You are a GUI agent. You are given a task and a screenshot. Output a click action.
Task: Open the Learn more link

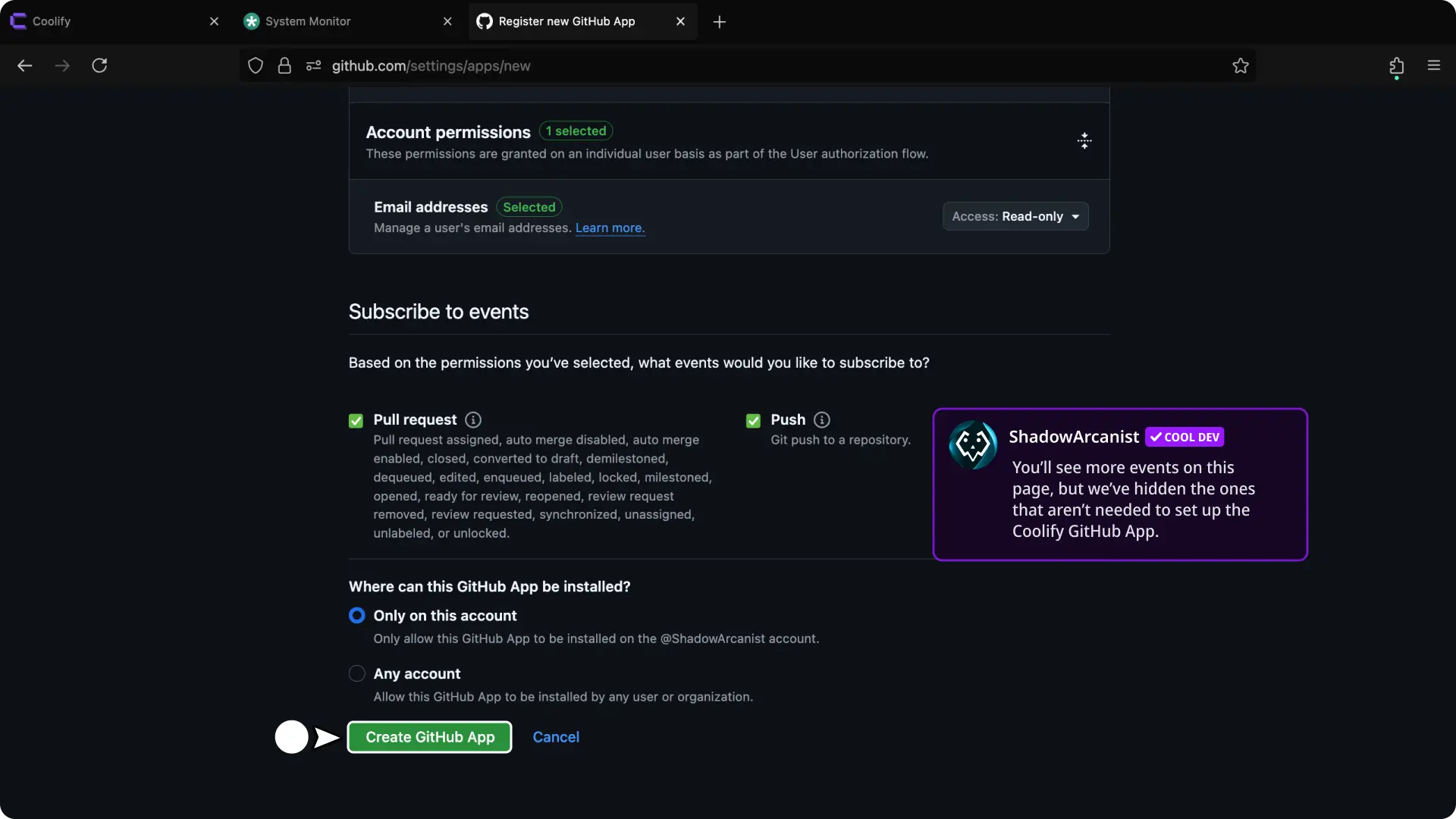tap(610, 228)
